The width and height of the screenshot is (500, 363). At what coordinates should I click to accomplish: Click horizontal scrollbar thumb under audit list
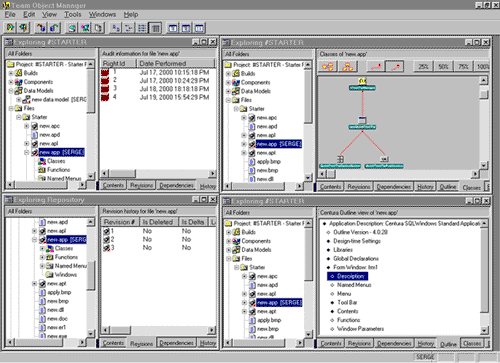coord(123,173)
